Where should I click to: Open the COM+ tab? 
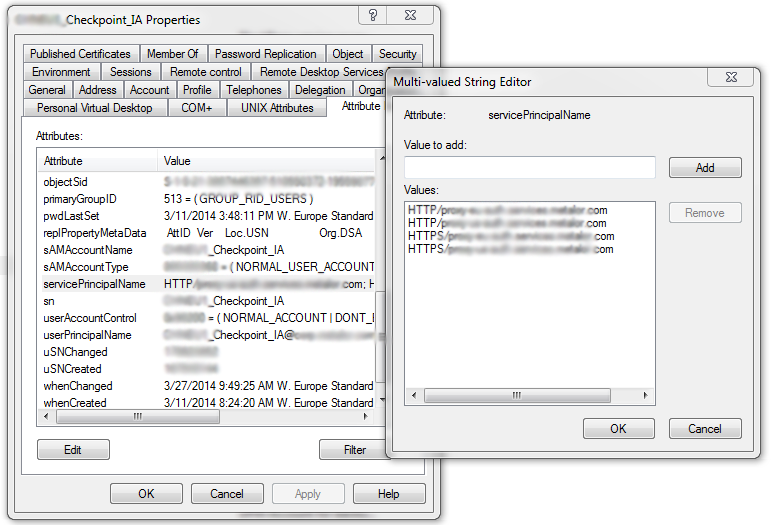click(x=197, y=108)
